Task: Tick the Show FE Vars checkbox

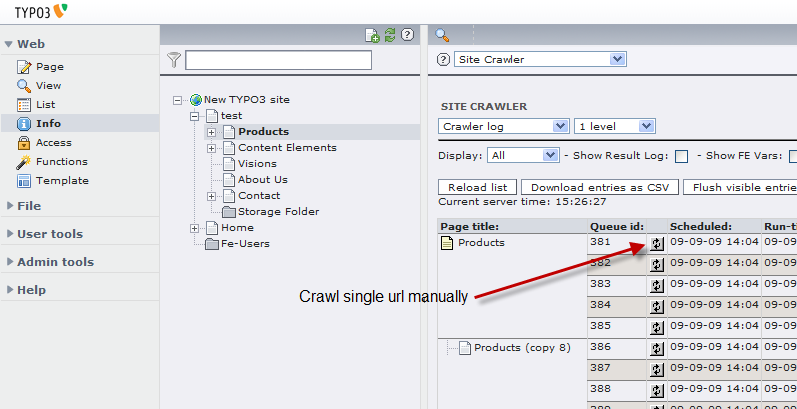Action: click(792, 156)
